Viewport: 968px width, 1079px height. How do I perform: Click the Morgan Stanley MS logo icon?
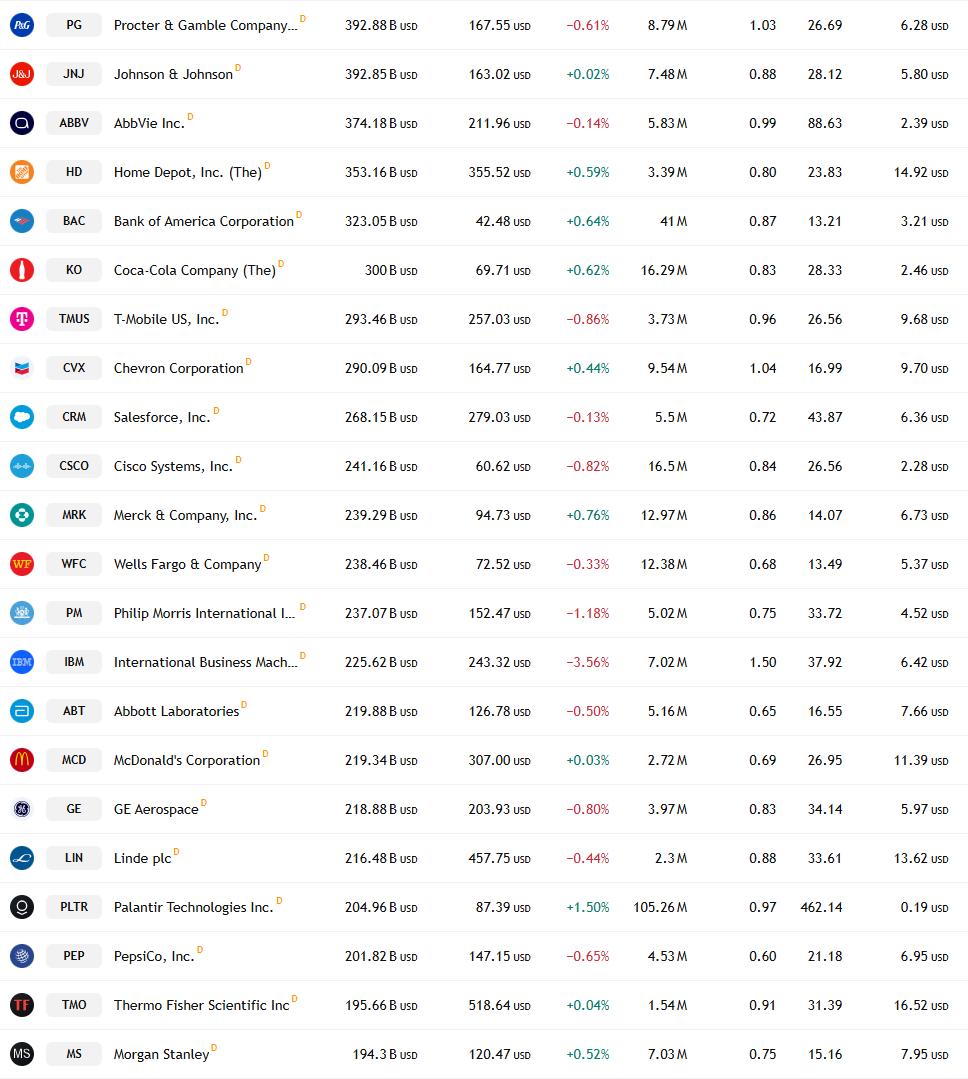[x=22, y=1054]
